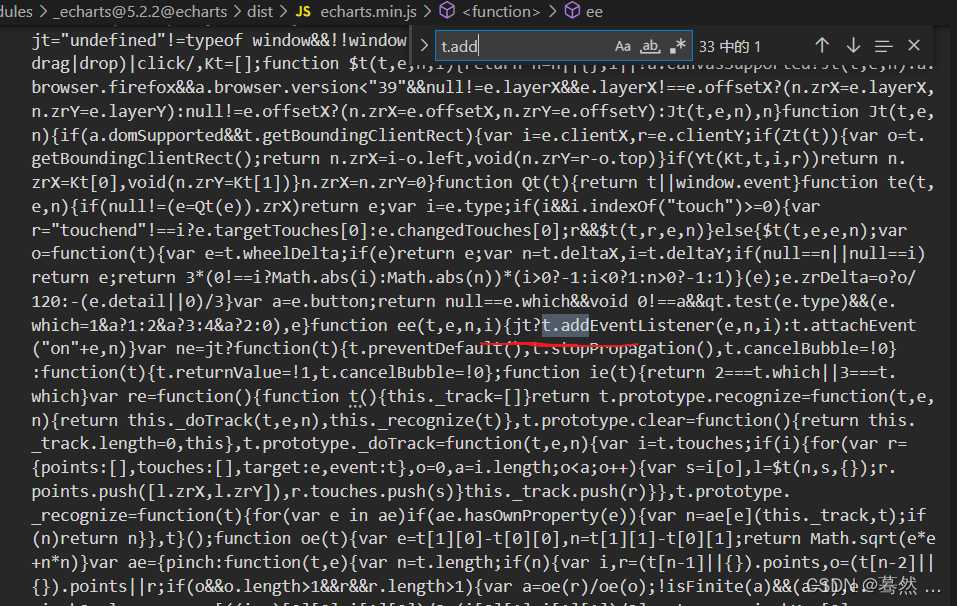Close the find widget
The height and width of the screenshot is (606, 957).
[x=914, y=45]
